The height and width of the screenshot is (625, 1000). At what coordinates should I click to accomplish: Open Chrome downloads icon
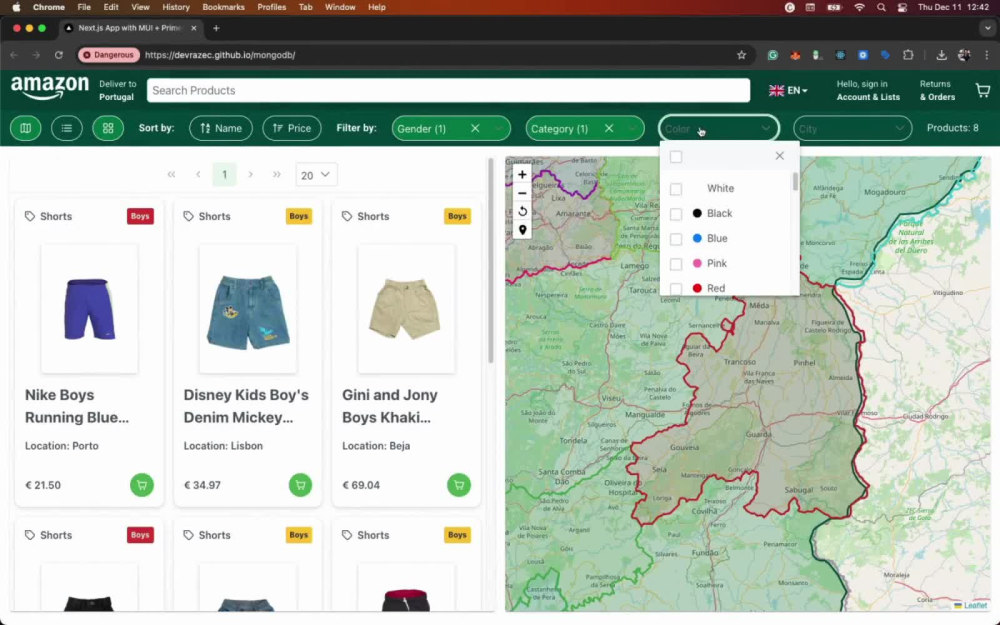[x=941, y=55]
